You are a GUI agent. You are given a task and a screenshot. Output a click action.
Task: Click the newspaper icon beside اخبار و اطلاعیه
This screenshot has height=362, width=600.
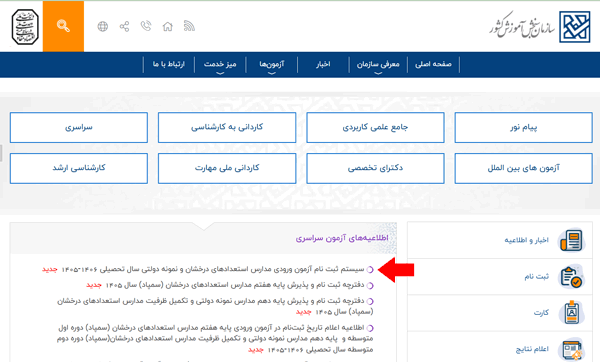pos(571,240)
